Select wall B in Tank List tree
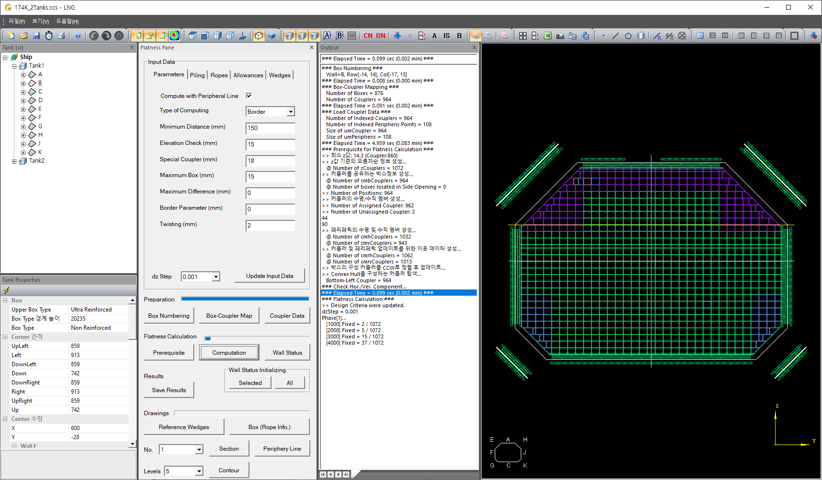This screenshot has width=822, height=480. pyautogui.click(x=40, y=83)
